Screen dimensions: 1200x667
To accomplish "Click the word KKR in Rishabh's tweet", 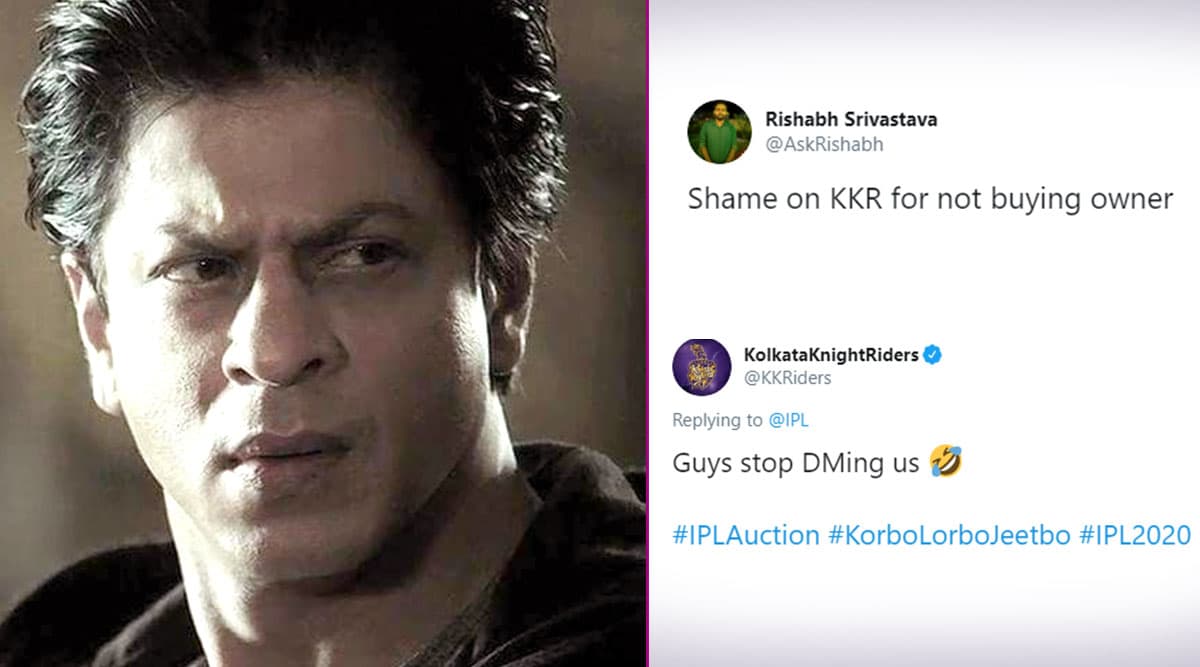I will [853, 199].
